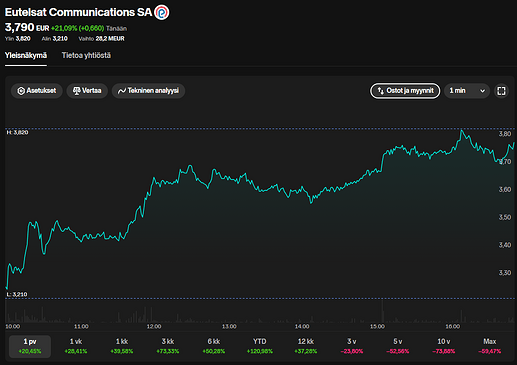Select the 3 kk time range
The height and width of the screenshot is (365, 517).
168,346
